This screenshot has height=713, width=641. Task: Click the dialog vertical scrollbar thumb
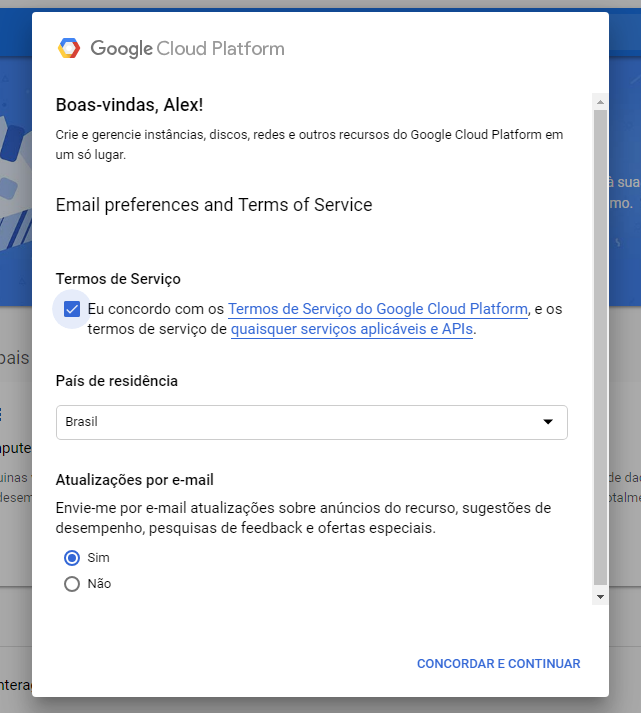(x=600, y=348)
